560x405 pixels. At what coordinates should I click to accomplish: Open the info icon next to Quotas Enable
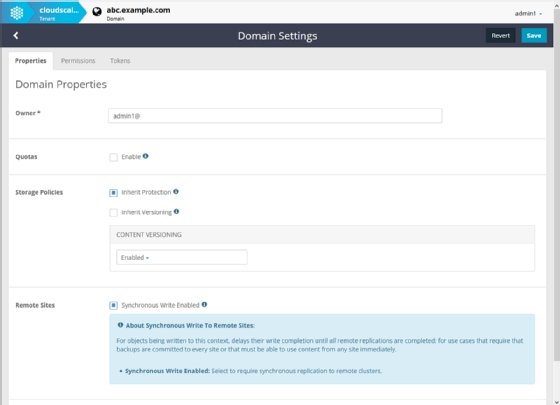pyautogui.click(x=145, y=156)
